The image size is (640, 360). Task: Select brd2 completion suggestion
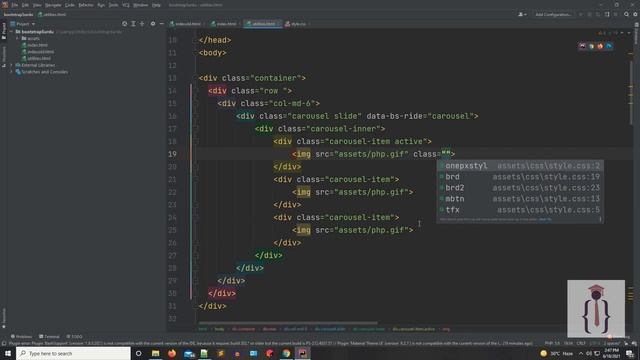520,188
